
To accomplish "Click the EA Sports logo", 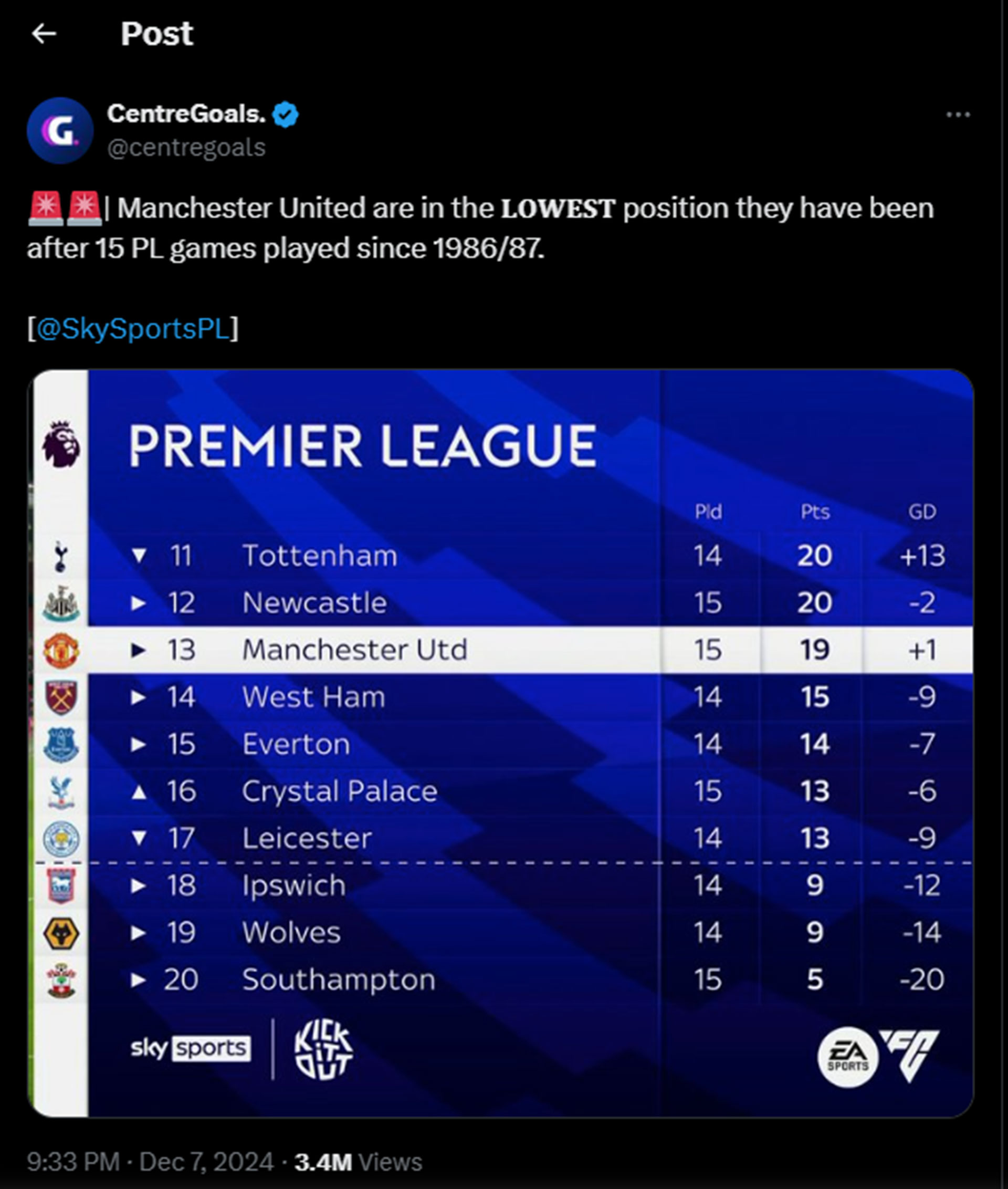I will click(x=847, y=1058).
